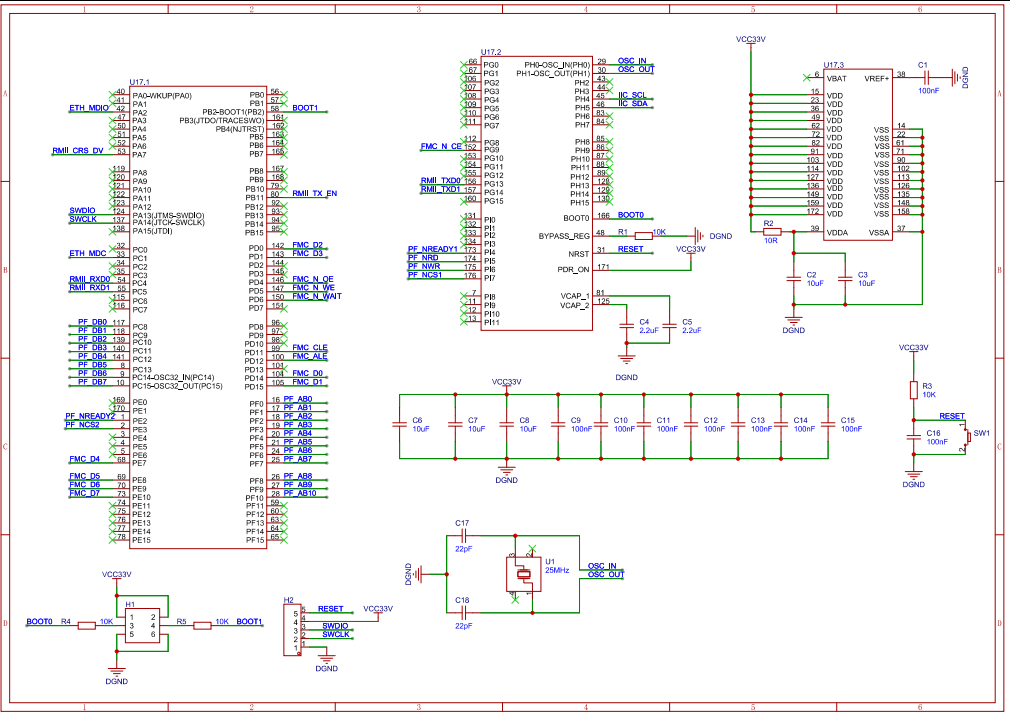
Task: Select the C6 10uF decoupling capacitor
Action: click(x=401, y=424)
